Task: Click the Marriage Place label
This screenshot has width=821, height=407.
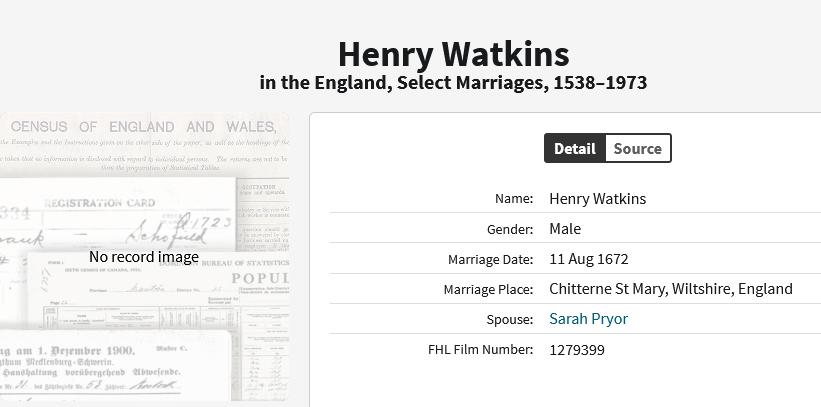Action: [x=488, y=290]
